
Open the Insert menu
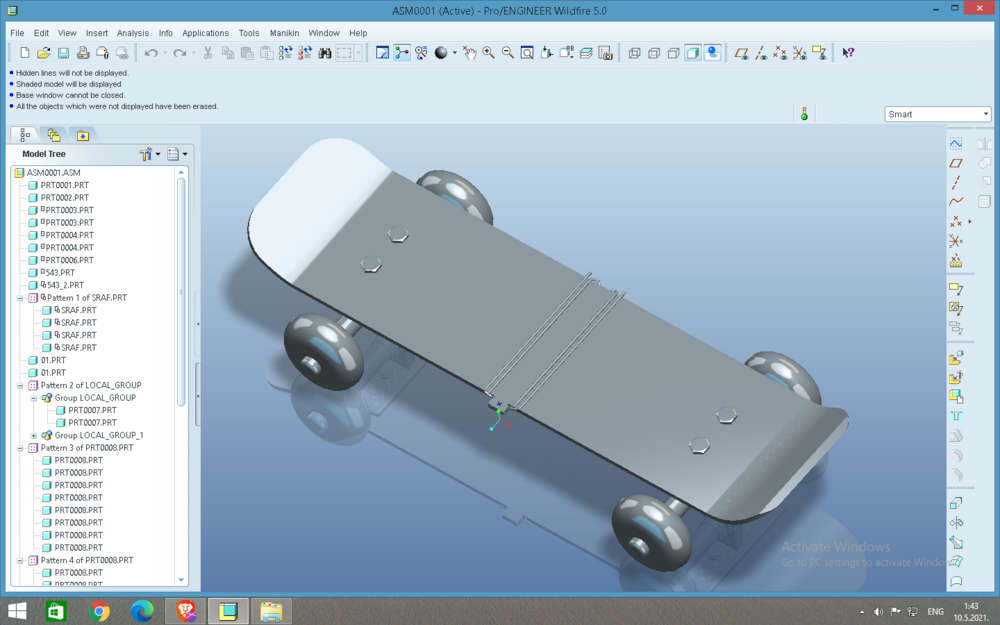tap(97, 33)
